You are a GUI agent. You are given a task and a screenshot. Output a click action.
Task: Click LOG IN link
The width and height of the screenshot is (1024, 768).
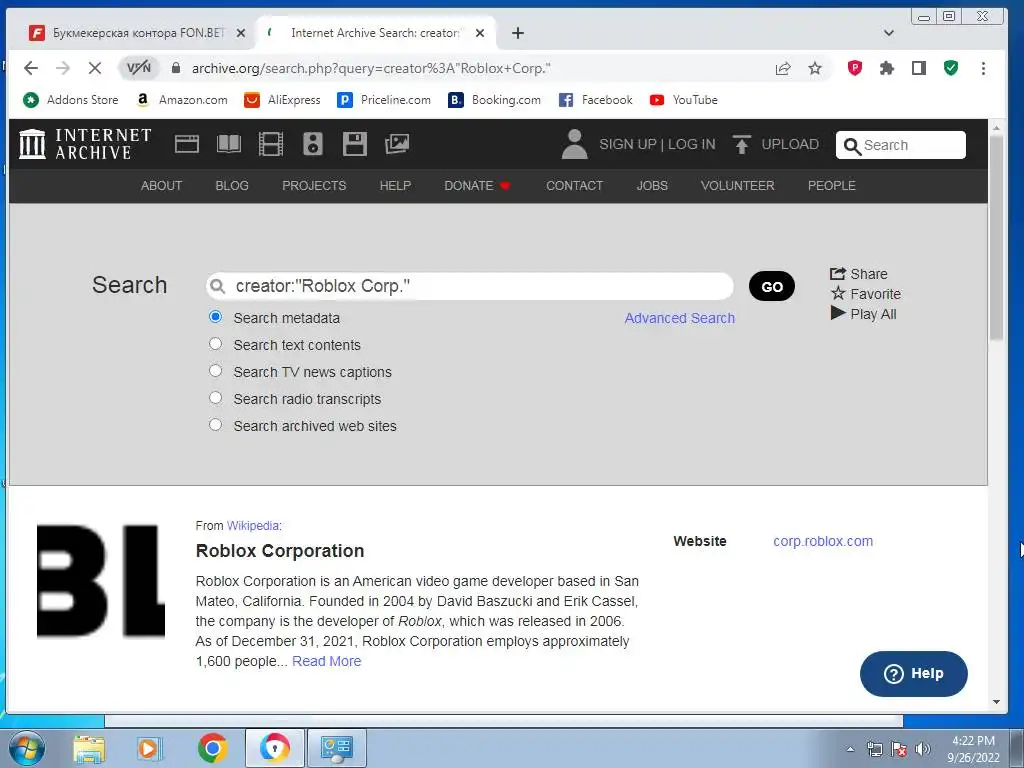tap(691, 144)
